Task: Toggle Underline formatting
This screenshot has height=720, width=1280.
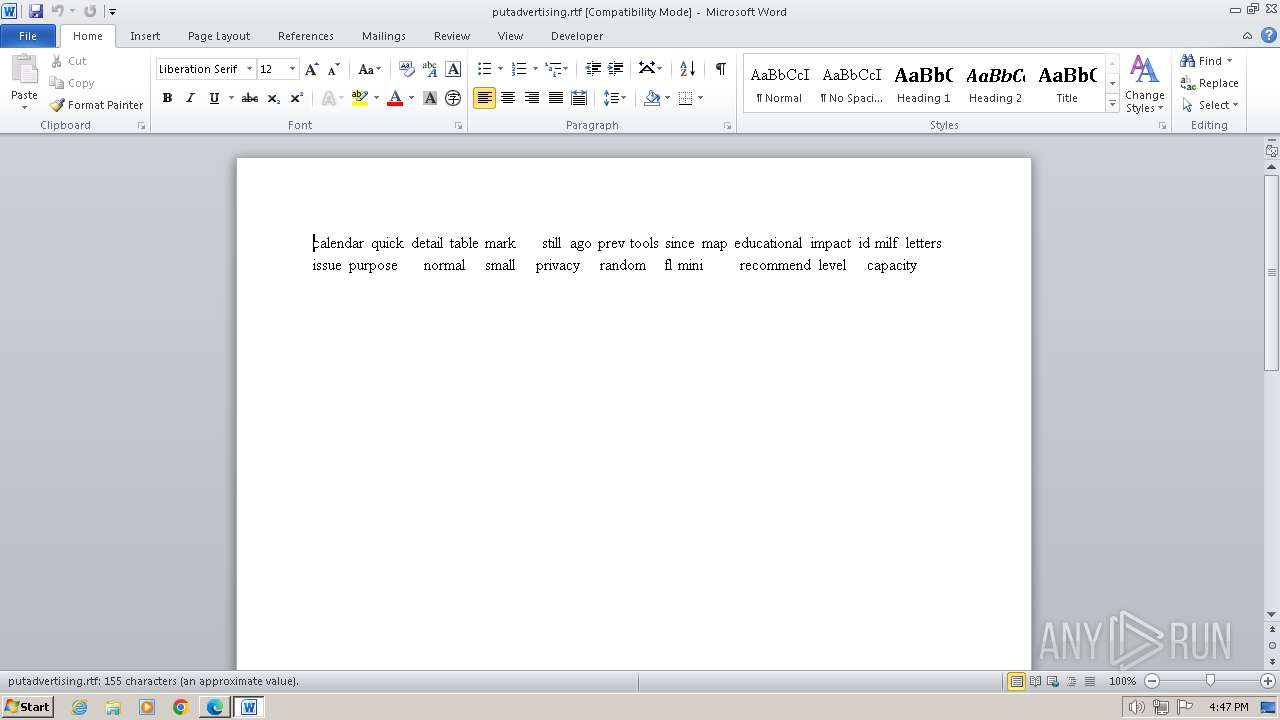Action: (213, 98)
